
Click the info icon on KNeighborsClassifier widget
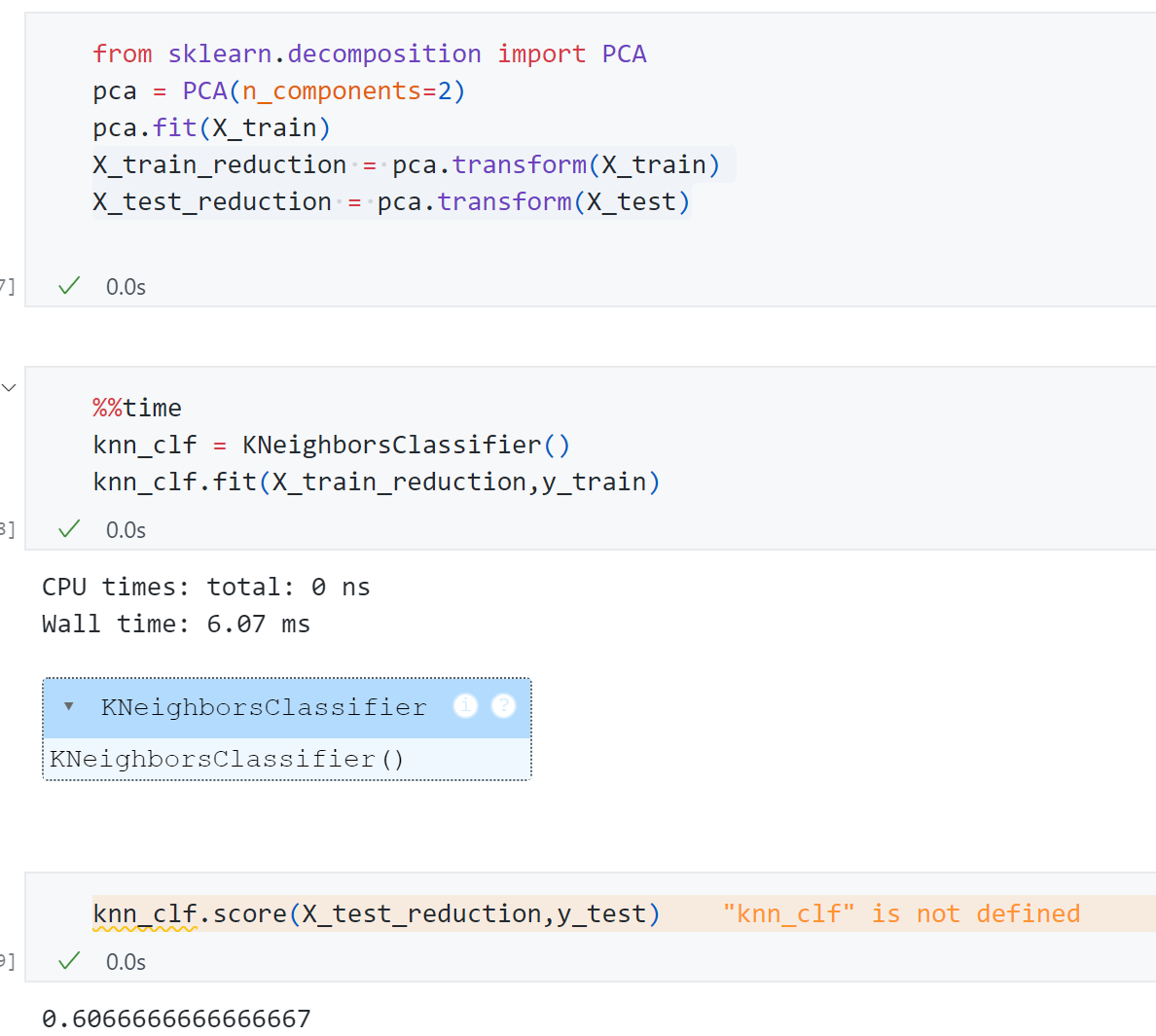click(x=465, y=706)
